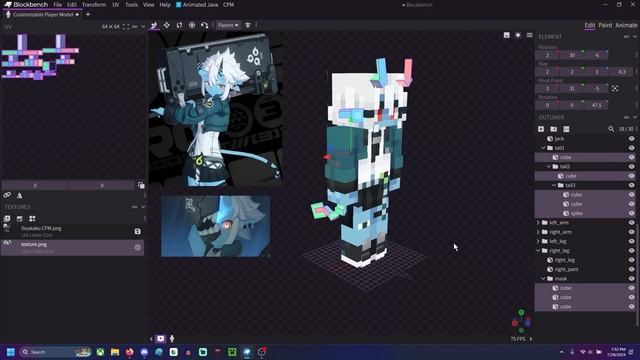Viewport: 640px width, 360px height.
Task: Click the plus button to add a new tab
Action: 88,15
